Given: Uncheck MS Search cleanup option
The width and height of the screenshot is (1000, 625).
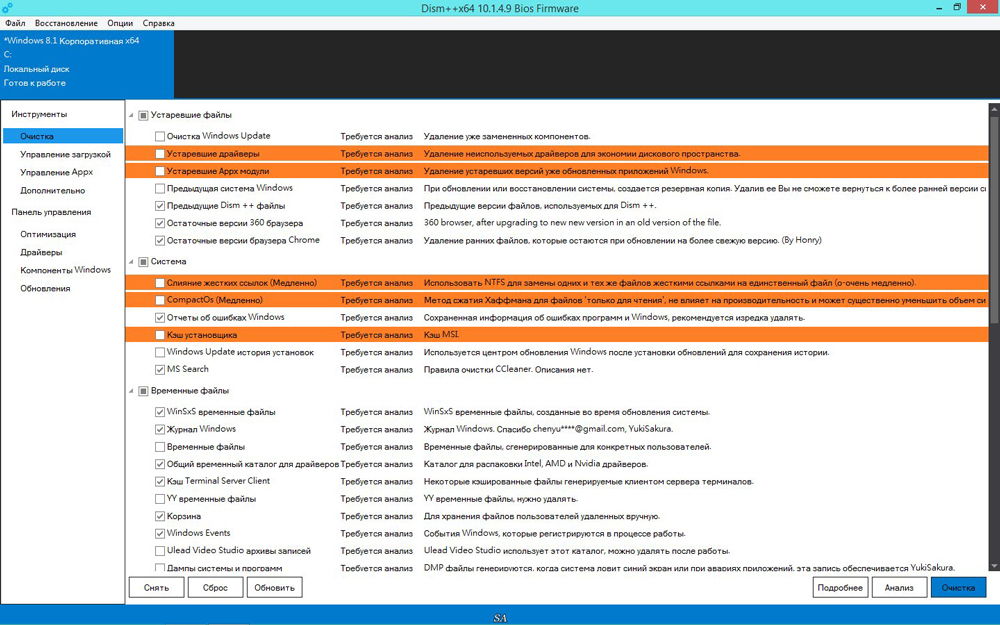Looking at the screenshot, I should pos(160,369).
